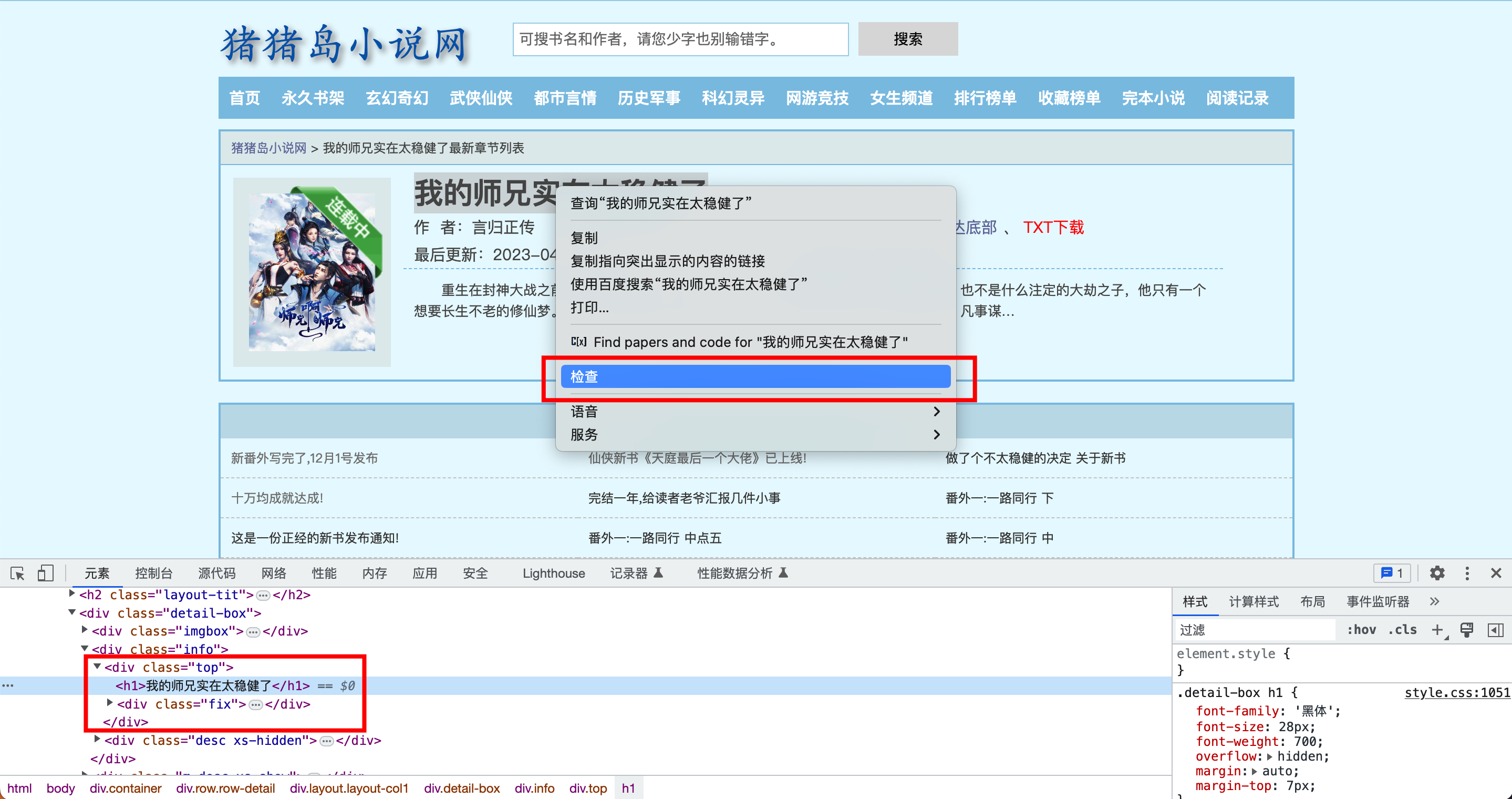Open the style.css:1051 source link
Screen dimensions: 1512x799
point(1457,693)
